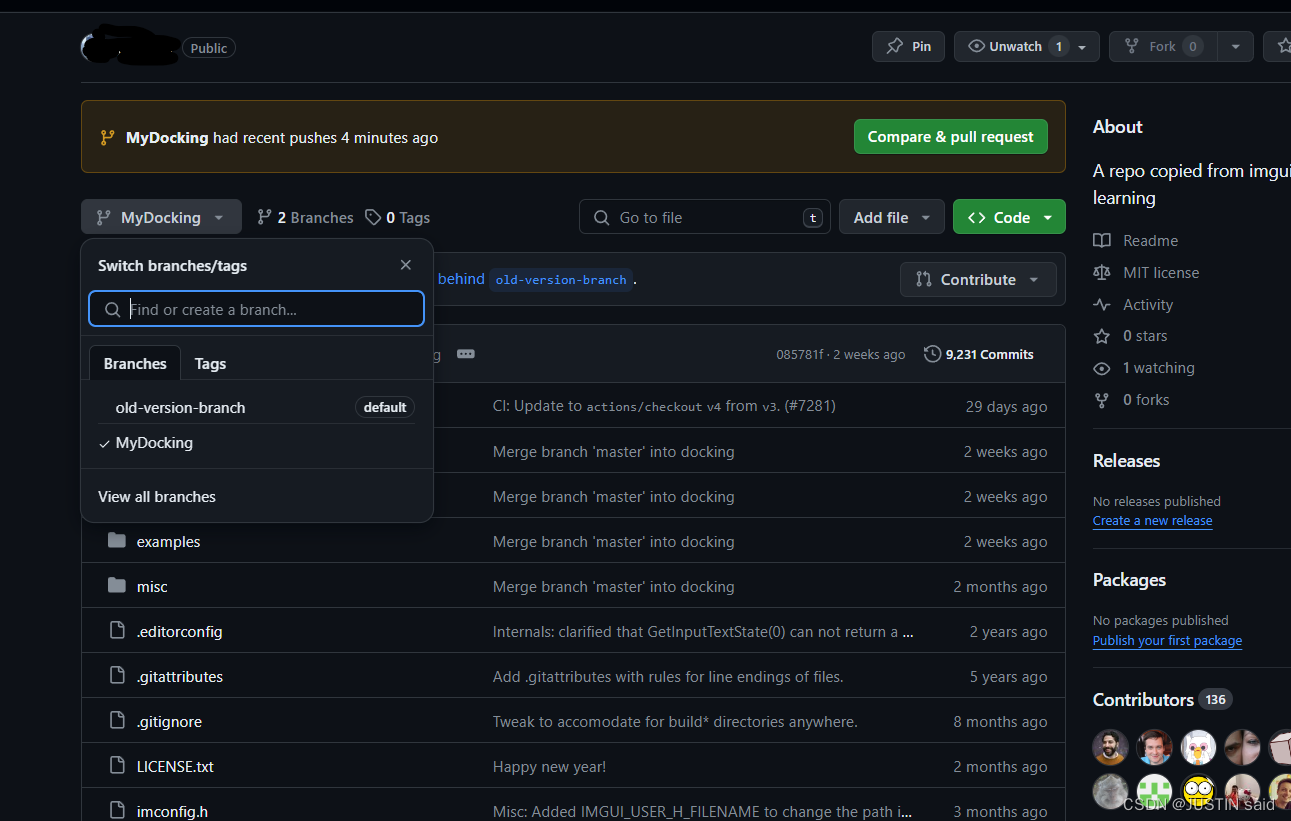Open the Happy new year! commit message
This screenshot has width=1291, height=821.
(x=549, y=766)
